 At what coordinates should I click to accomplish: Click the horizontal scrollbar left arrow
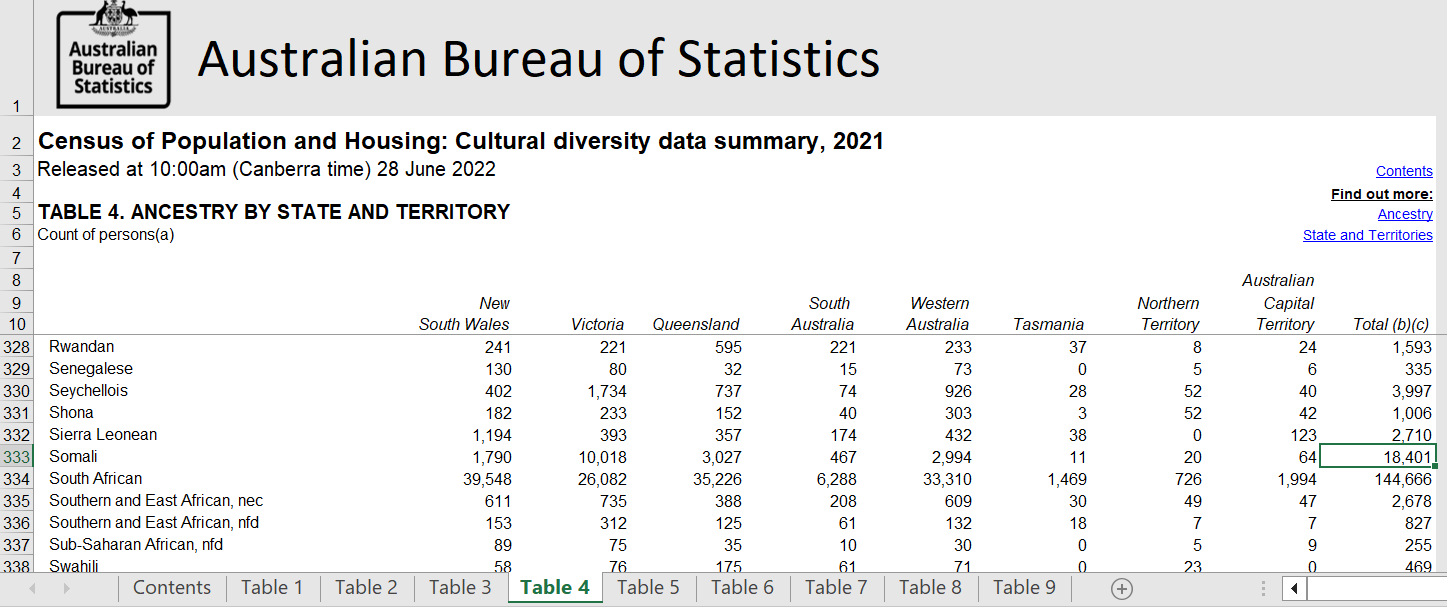[1294, 589]
